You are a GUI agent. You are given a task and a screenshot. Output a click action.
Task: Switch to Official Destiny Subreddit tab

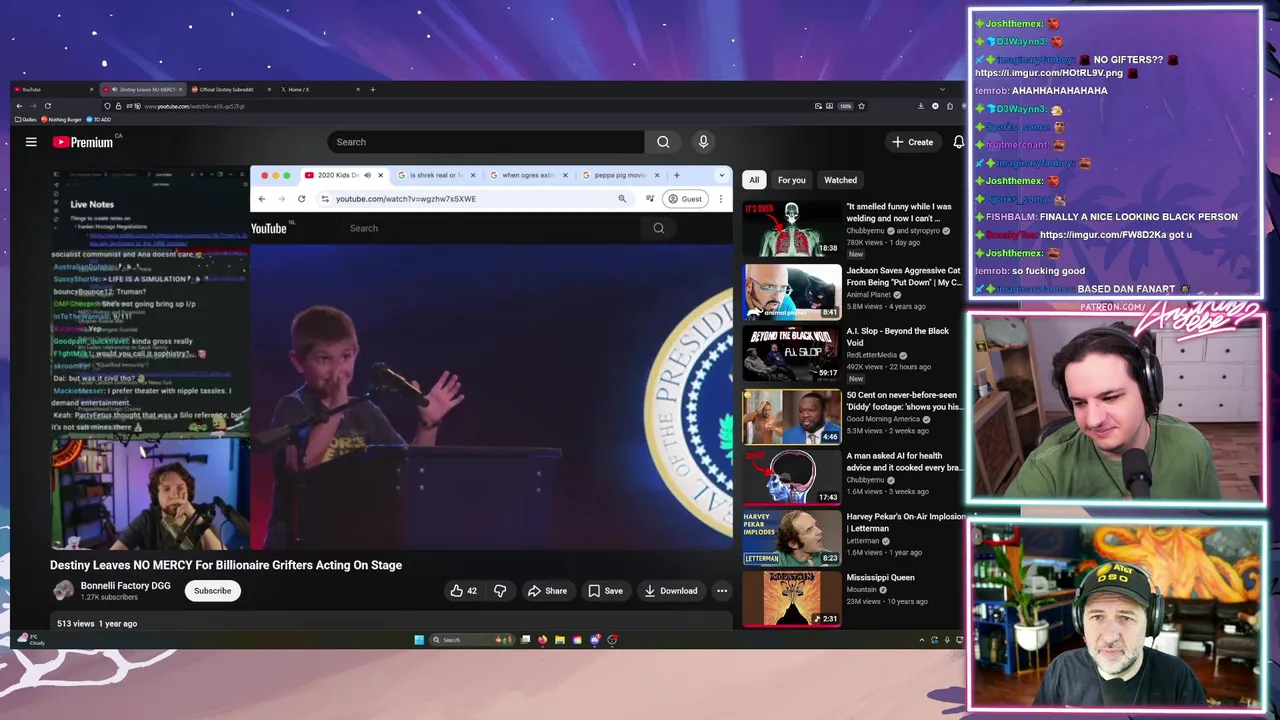230,90
